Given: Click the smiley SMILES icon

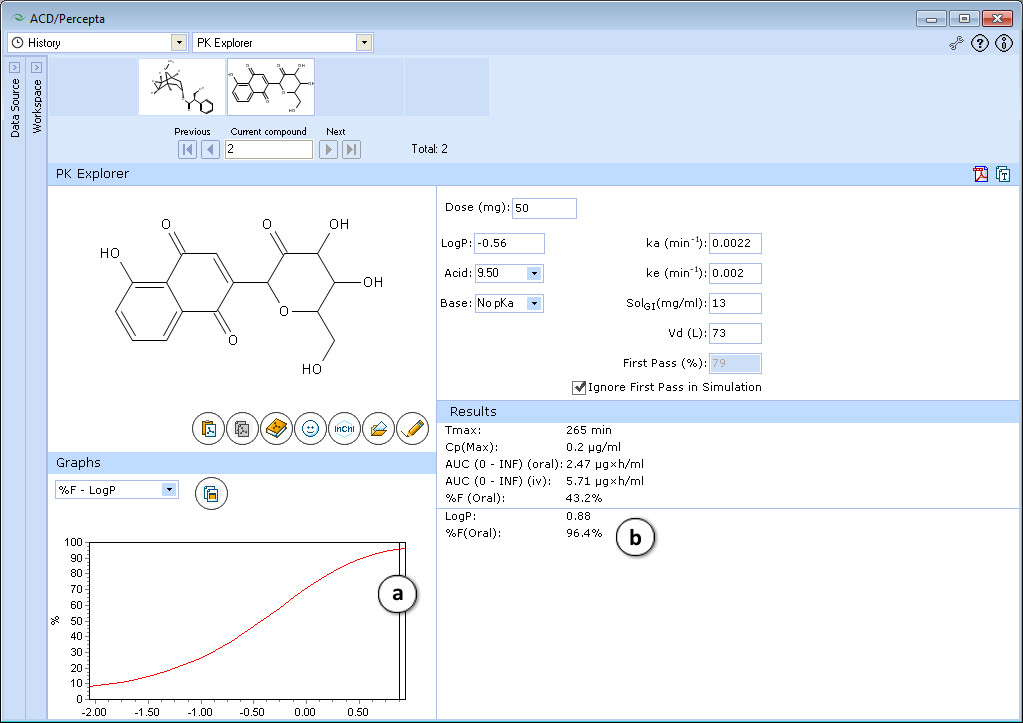Looking at the screenshot, I should pyautogui.click(x=311, y=429).
